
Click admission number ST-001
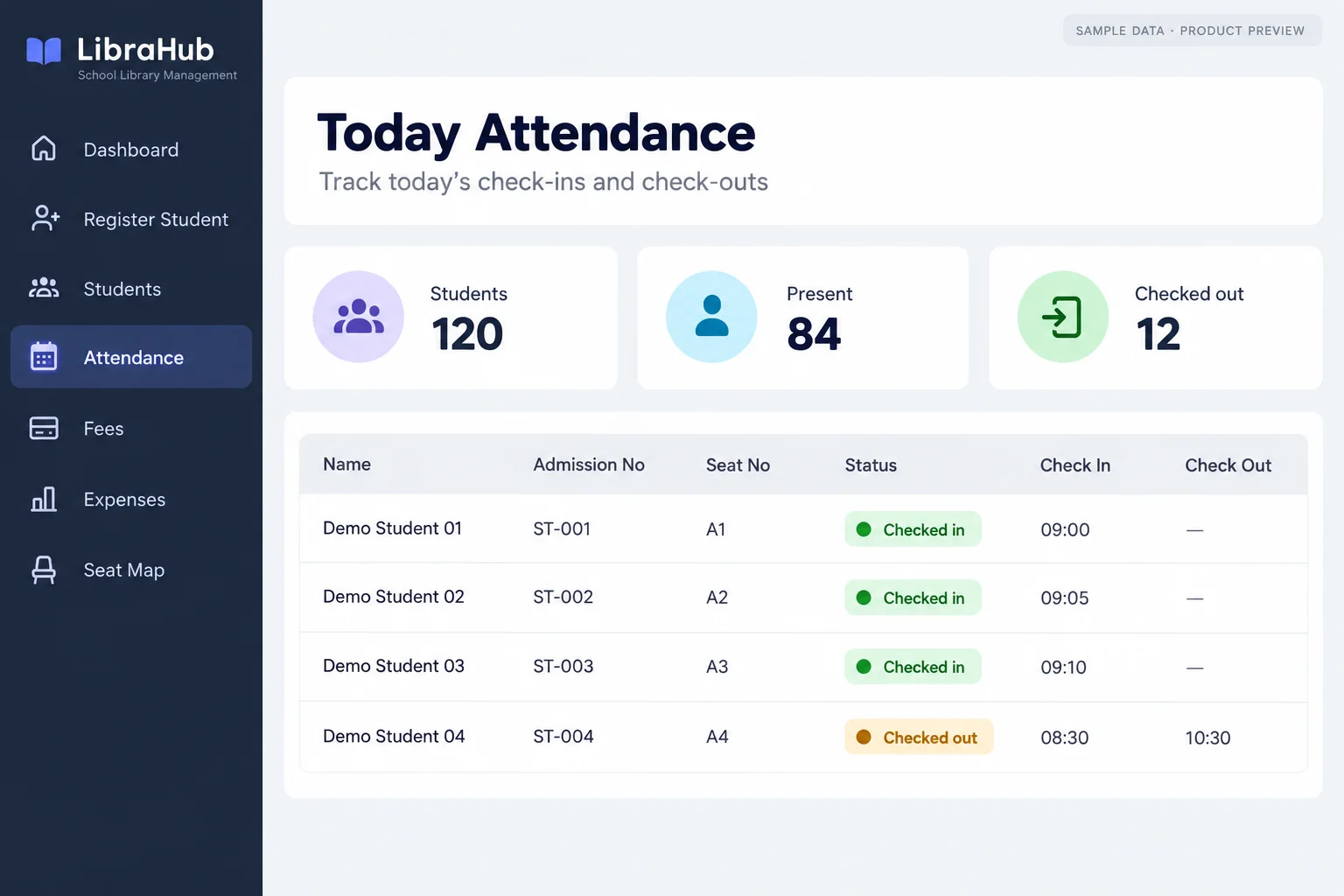point(562,529)
